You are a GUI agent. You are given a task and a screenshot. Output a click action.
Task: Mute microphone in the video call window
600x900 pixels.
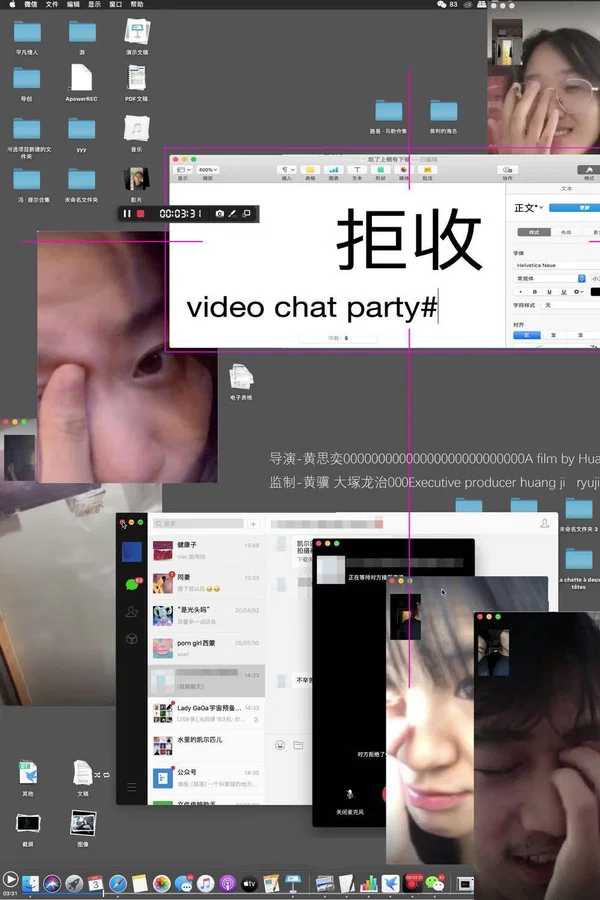pos(350,794)
